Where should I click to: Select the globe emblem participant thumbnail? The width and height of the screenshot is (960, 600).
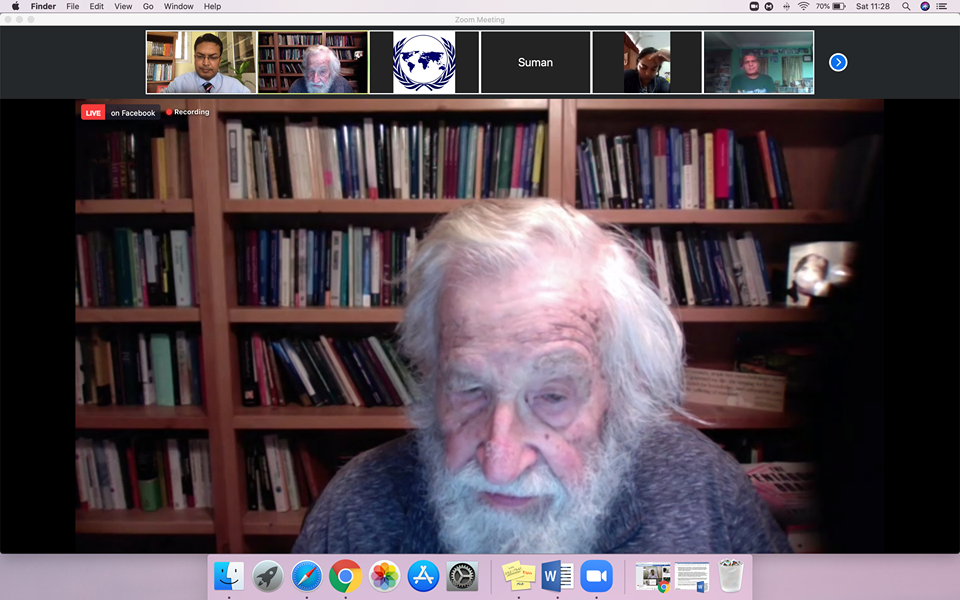[424, 62]
